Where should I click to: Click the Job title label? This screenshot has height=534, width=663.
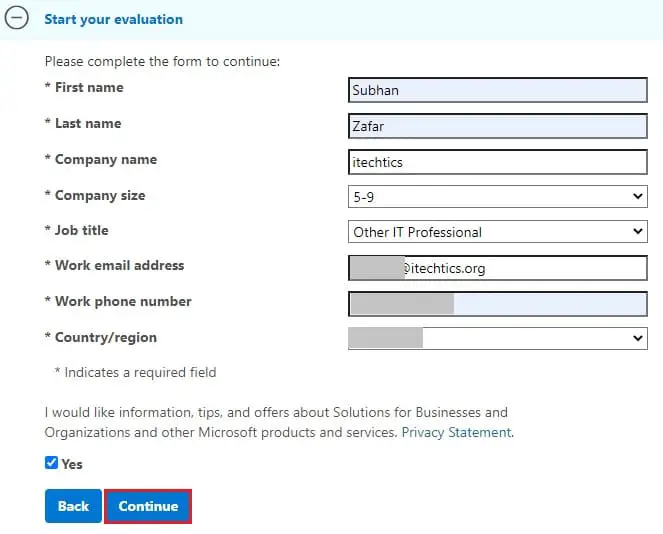[x=81, y=230]
